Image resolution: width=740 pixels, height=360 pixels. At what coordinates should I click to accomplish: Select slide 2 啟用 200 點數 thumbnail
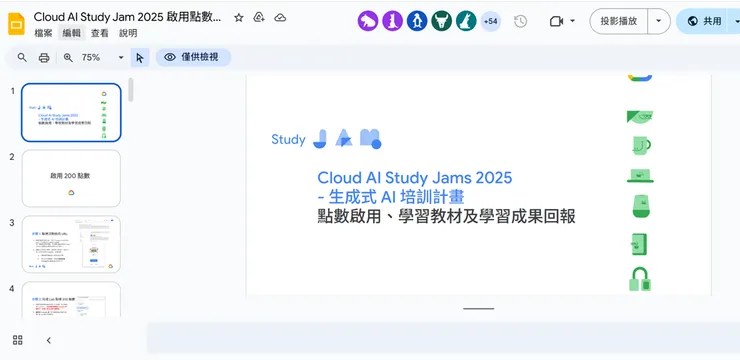click(71, 178)
